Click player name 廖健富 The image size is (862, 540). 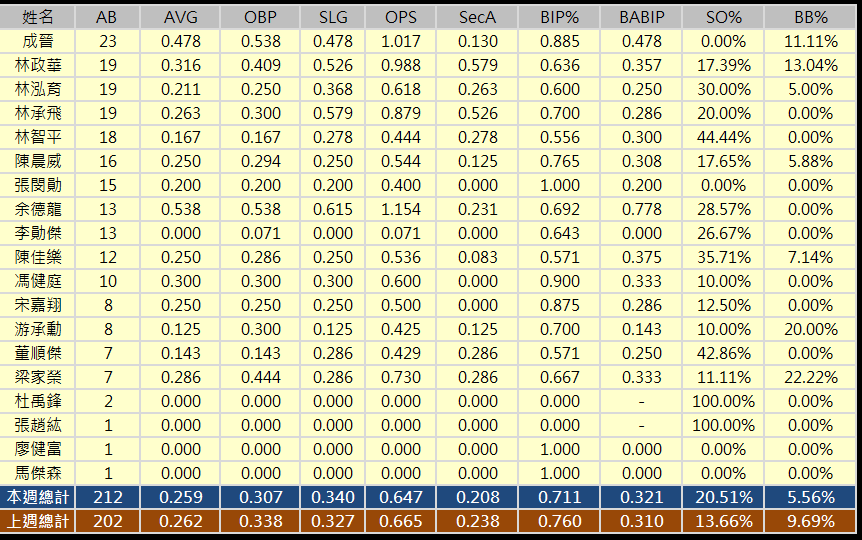pyautogui.click(x=38, y=449)
